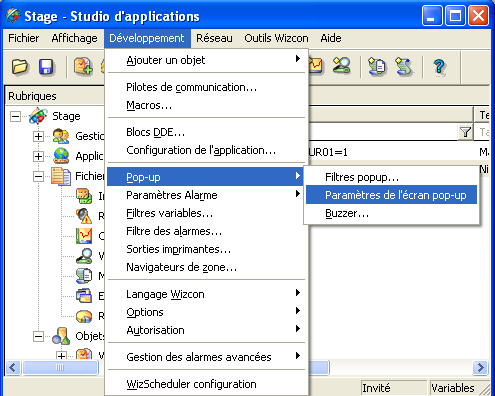Image resolution: width=495 pixels, height=396 pixels.
Task: Open the chart toolbar icon
Action: (316, 65)
